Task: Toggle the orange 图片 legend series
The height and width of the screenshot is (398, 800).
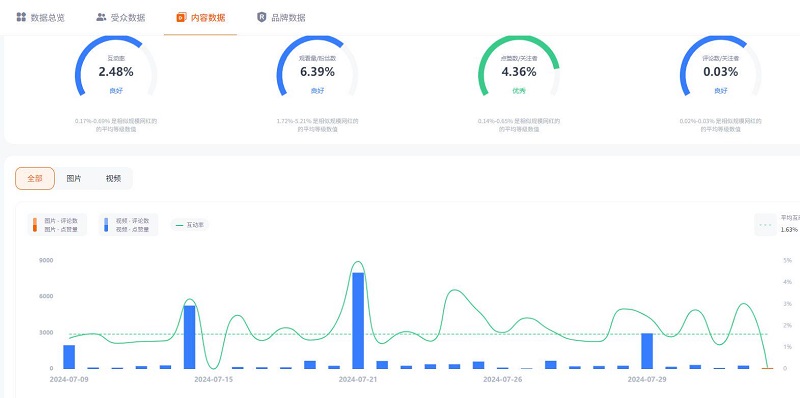Action: pyautogui.click(x=57, y=225)
